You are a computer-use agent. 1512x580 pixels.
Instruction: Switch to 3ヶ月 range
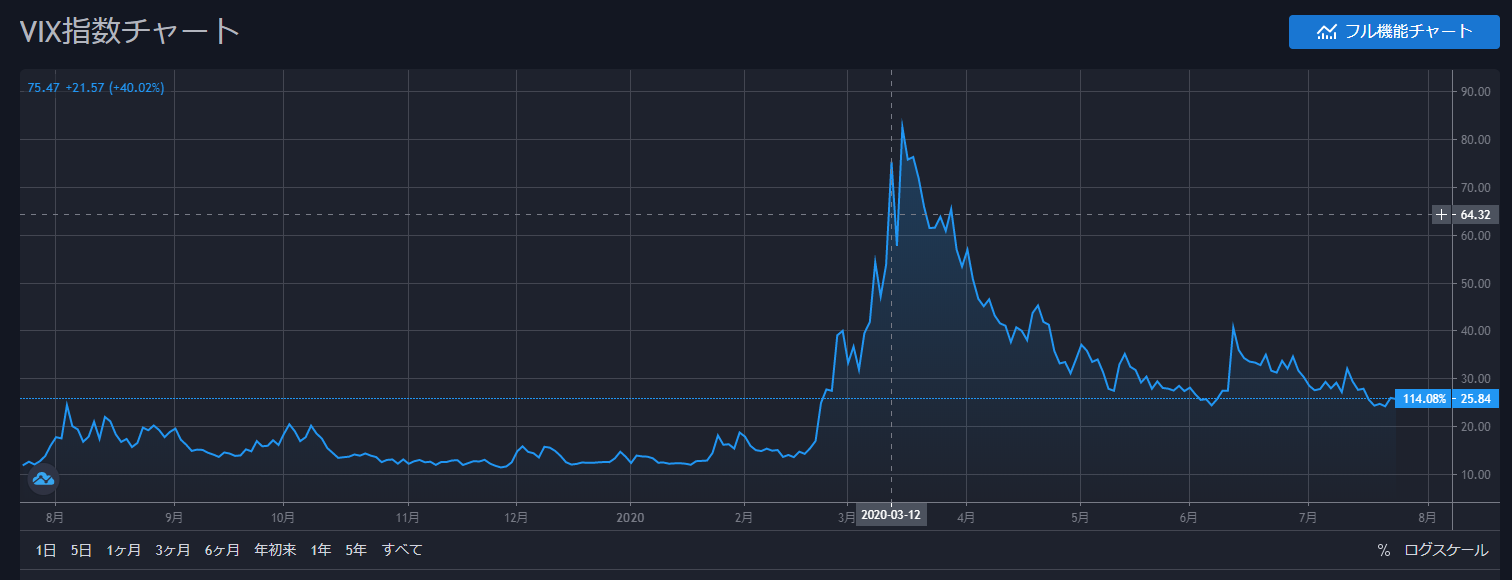click(x=173, y=550)
